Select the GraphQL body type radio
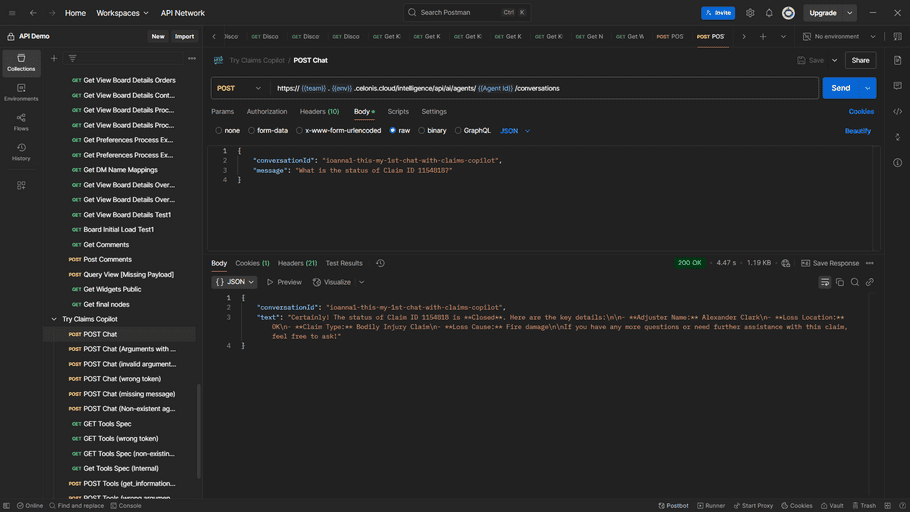The height and width of the screenshot is (512, 910). (458, 131)
